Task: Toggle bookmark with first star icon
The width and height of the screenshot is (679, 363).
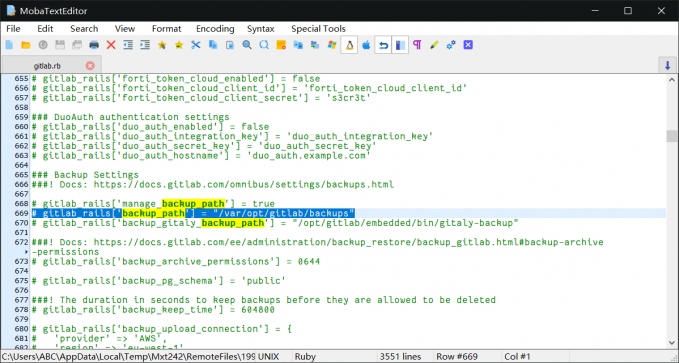Action: pos(162,45)
